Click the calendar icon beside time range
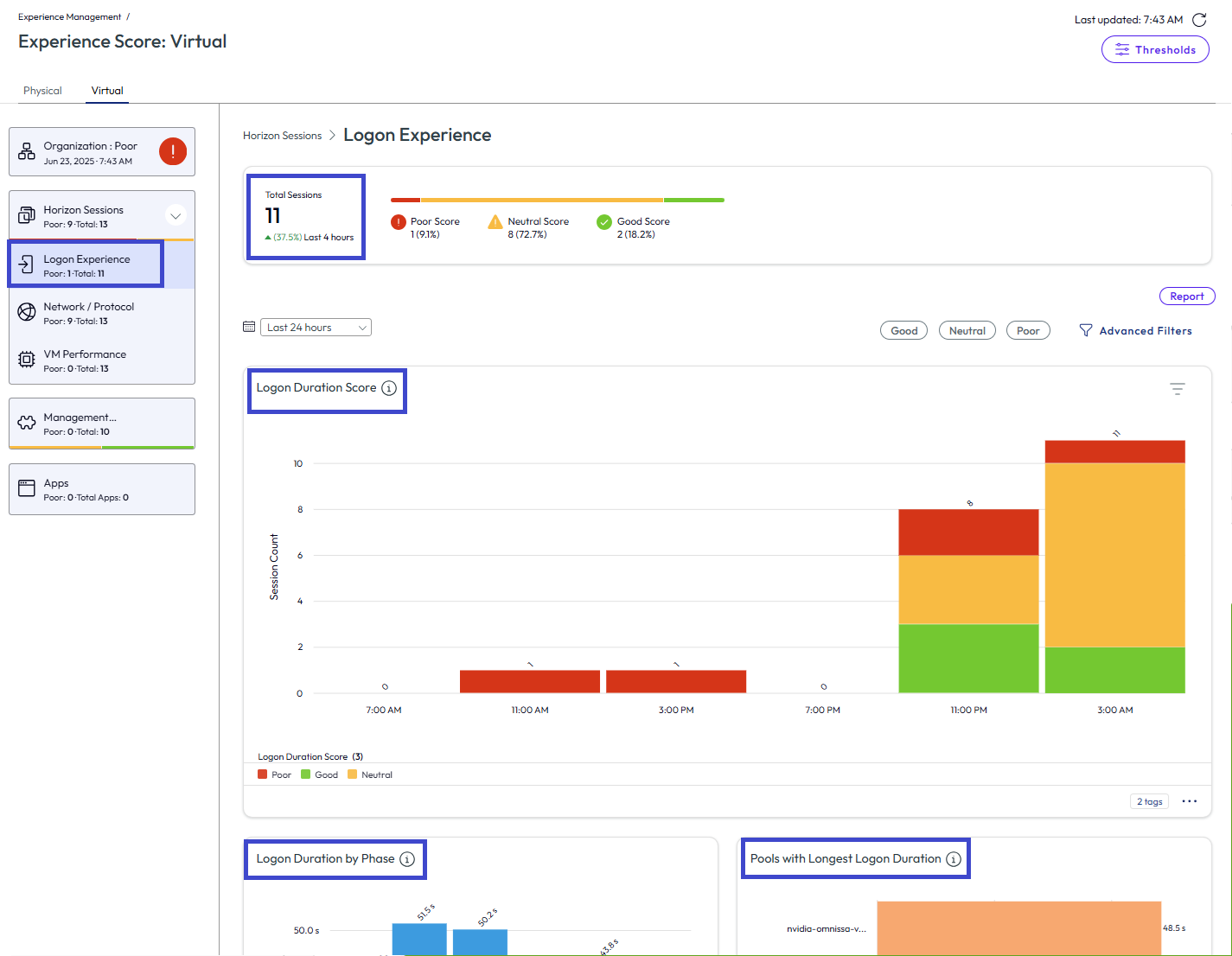Viewport: 1232px width, 956px height. click(x=249, y=327)
